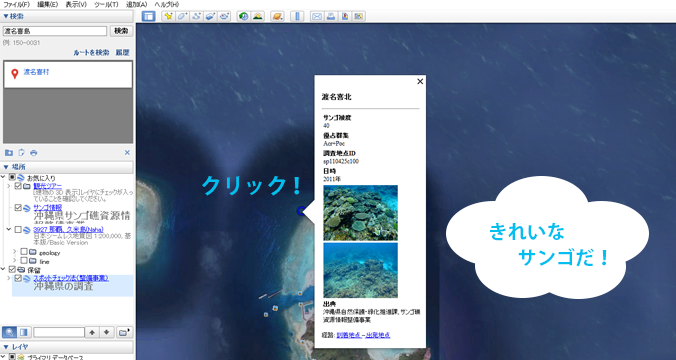The image size is (676, 360).
Task: Click the magnifier icon below Places panel
Action: (x=9, y=332)
